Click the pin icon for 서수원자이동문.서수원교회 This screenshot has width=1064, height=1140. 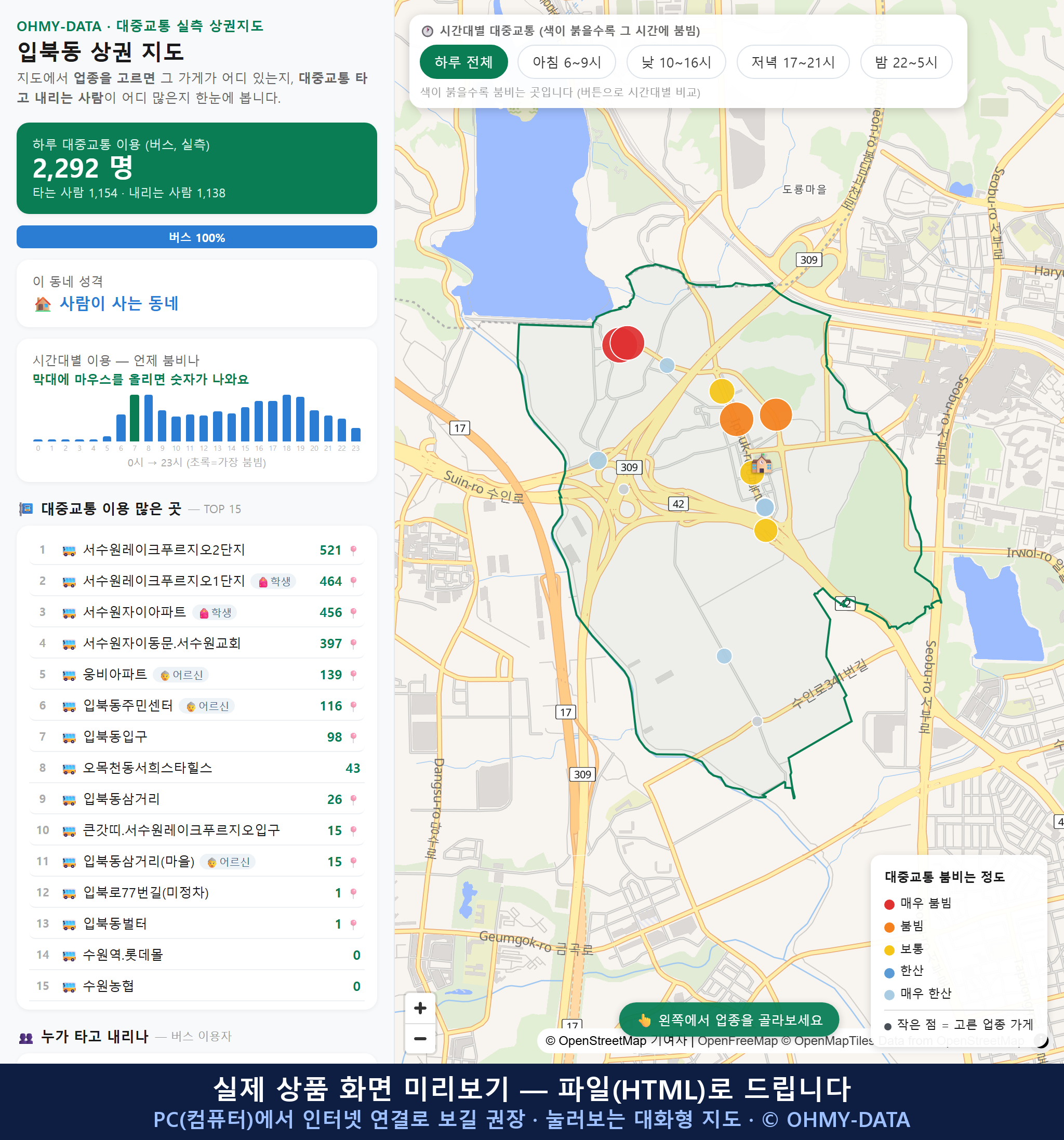353,643
